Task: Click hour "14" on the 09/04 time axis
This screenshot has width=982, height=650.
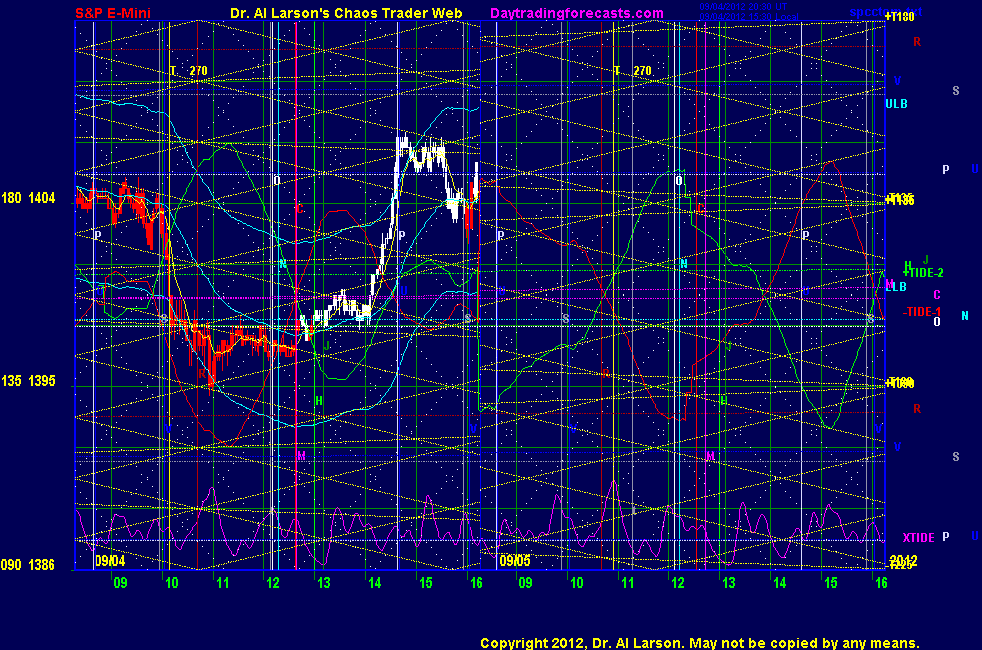Action: pos(374,583)
